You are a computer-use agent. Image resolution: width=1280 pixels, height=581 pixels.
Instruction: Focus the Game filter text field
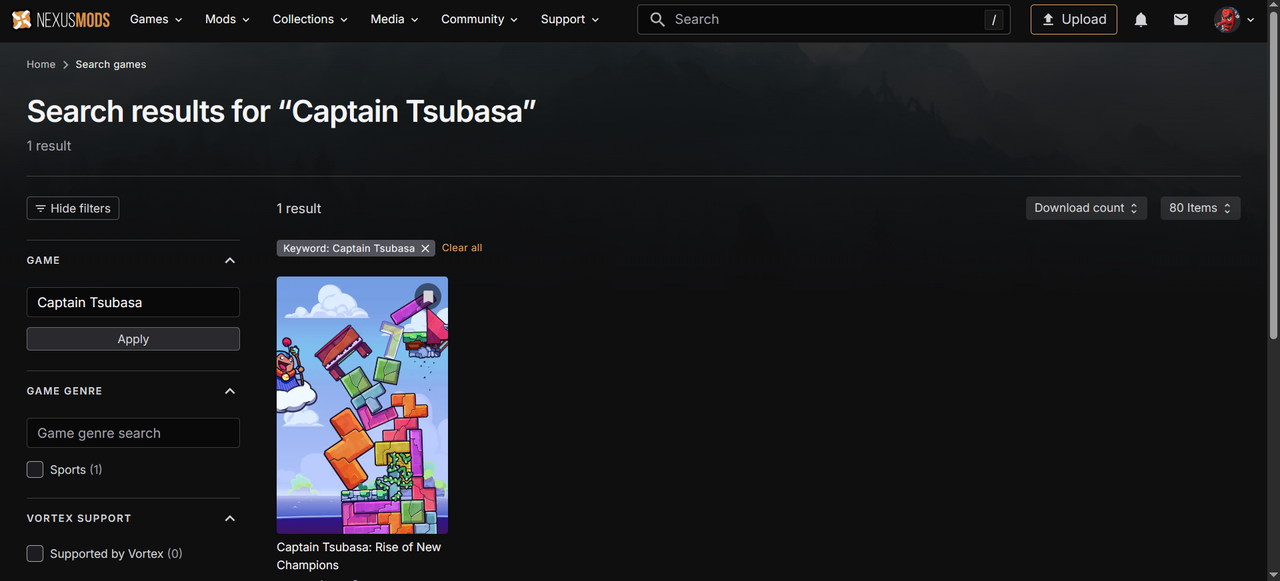pos(133,302)
